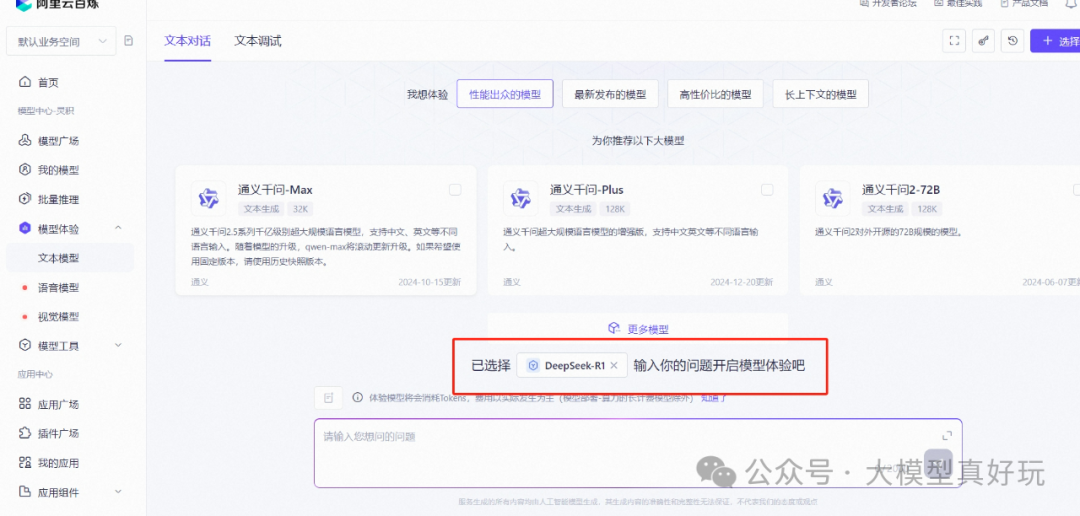Click the 模型工具 sidebar icon

[x=25, y=345]
